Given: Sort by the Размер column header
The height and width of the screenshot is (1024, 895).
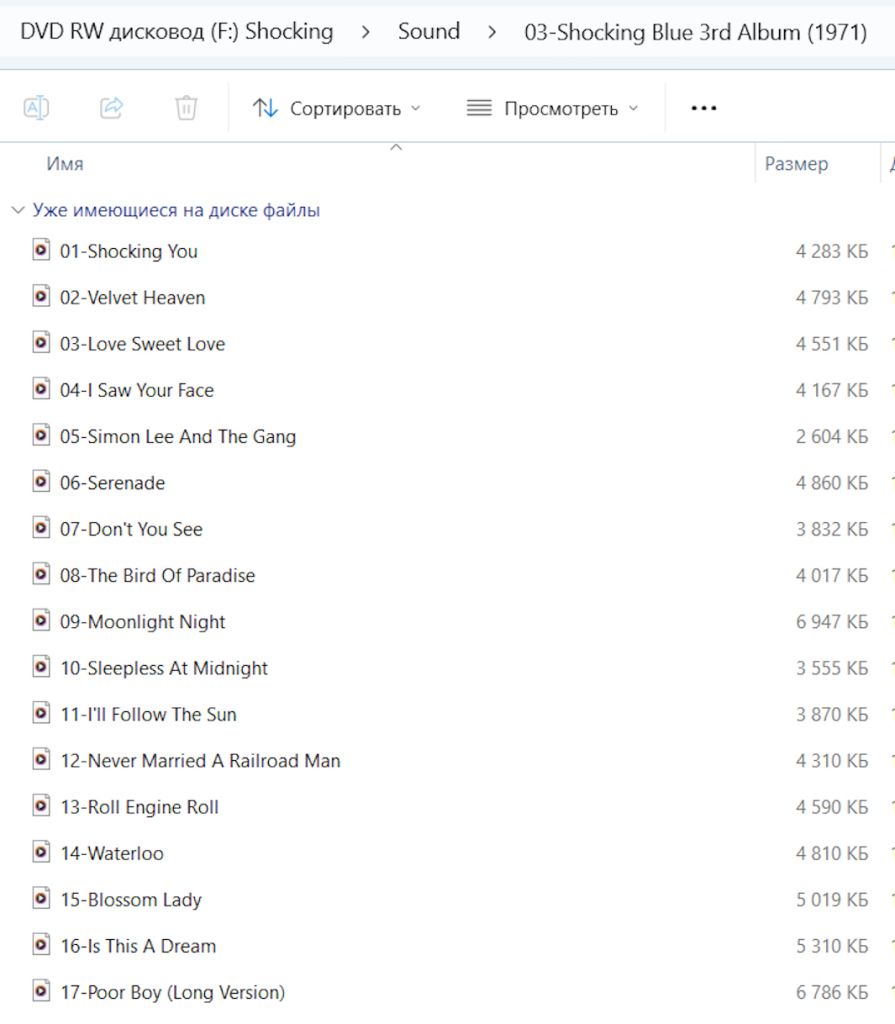Looking at the screenshot, I should (796, 163).
